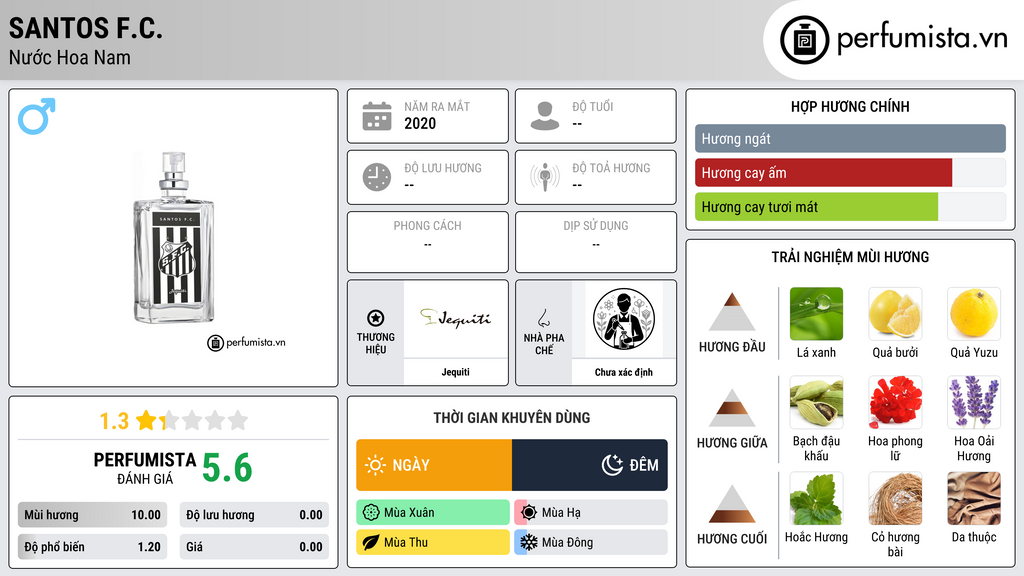Click the nose icon above Nhà pha chế
Screen dimensions: 1024x576
[543, 318]
